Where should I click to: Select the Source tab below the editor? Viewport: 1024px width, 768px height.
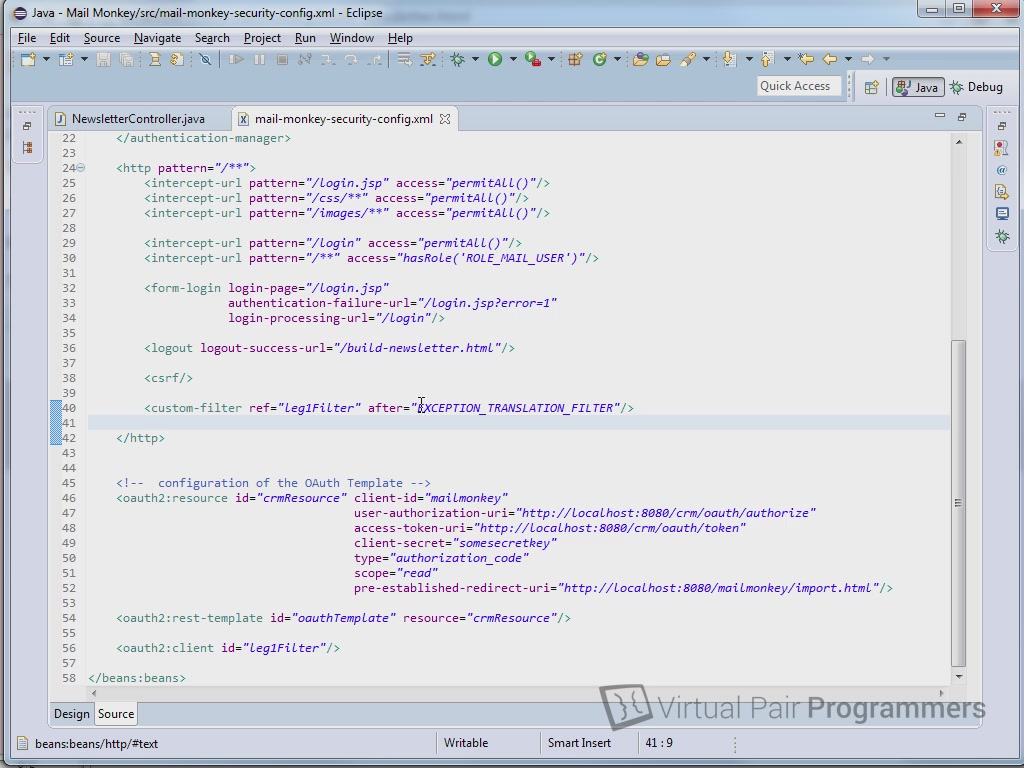(116, 714)
